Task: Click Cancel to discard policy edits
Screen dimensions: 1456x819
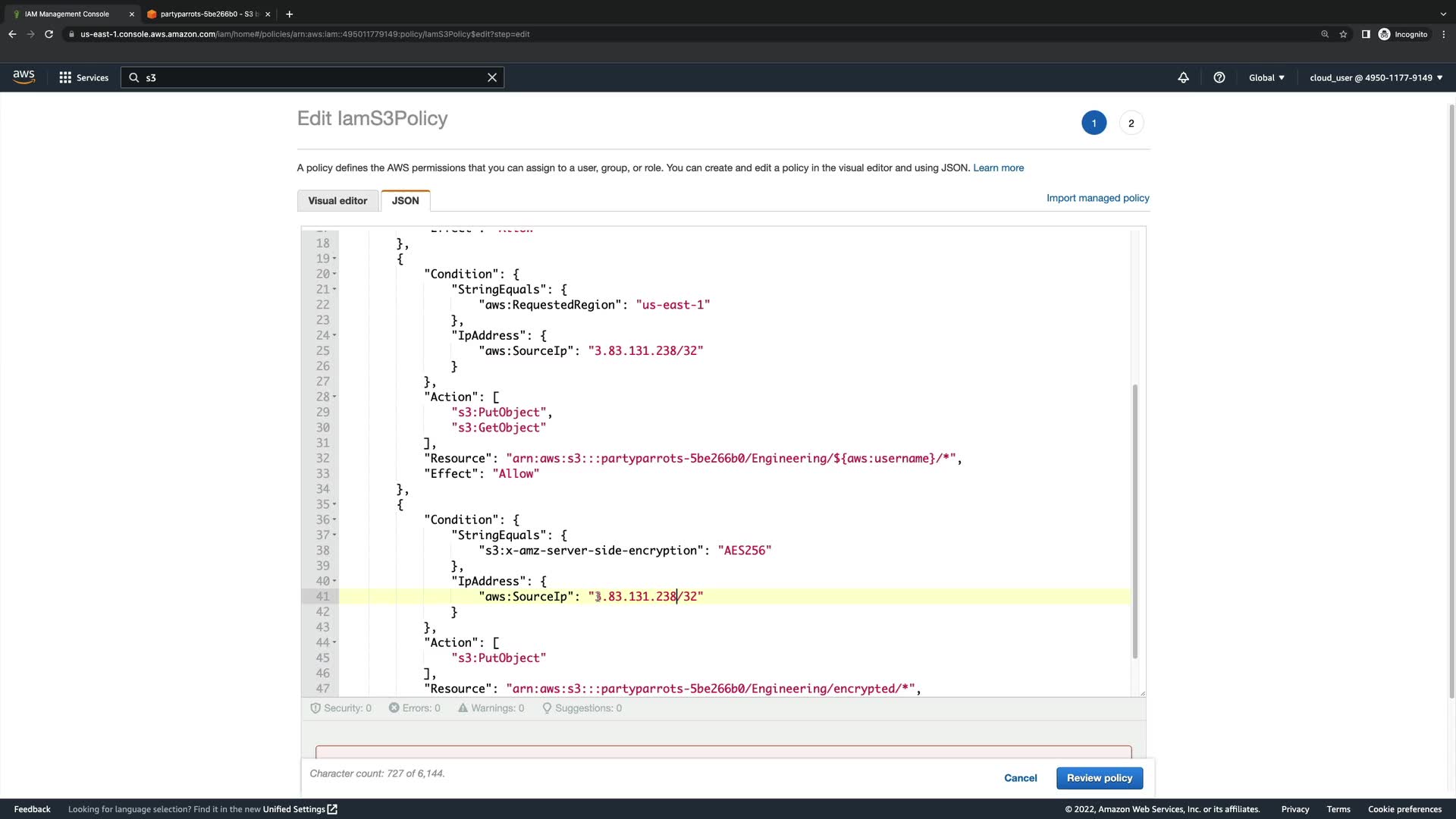Action: (1020, 778)
